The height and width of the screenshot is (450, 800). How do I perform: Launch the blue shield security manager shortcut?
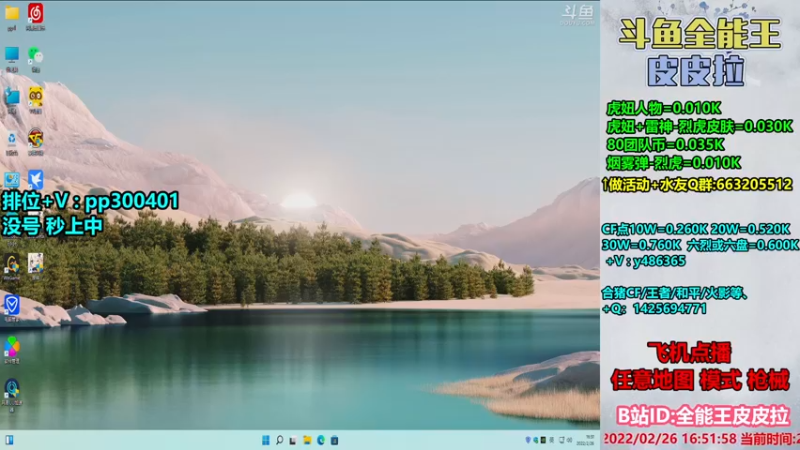pos(12,305)
